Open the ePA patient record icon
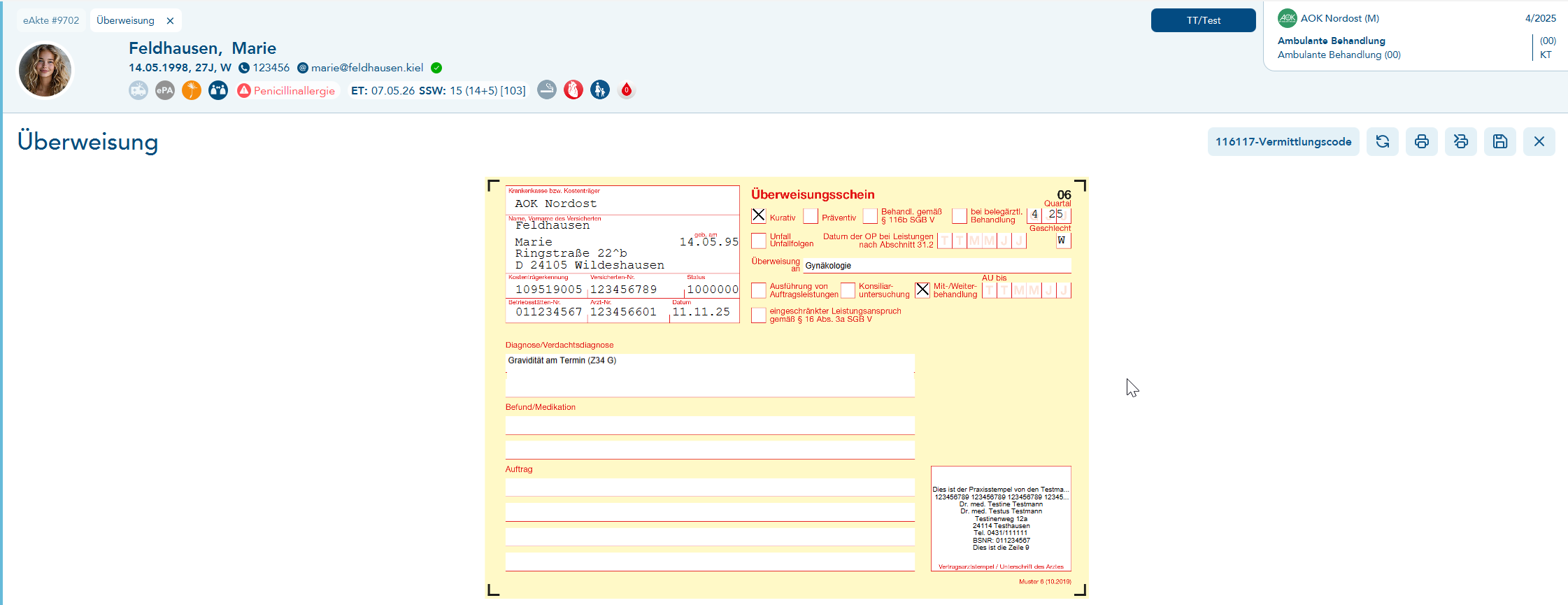1568x605 pixels. pyautogui.click(x=165, y=90)
